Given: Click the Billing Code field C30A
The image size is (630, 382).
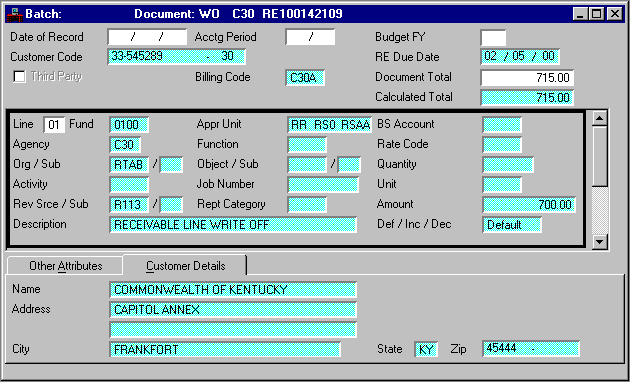Looking at the screenshot, I should tap(305, 78).
